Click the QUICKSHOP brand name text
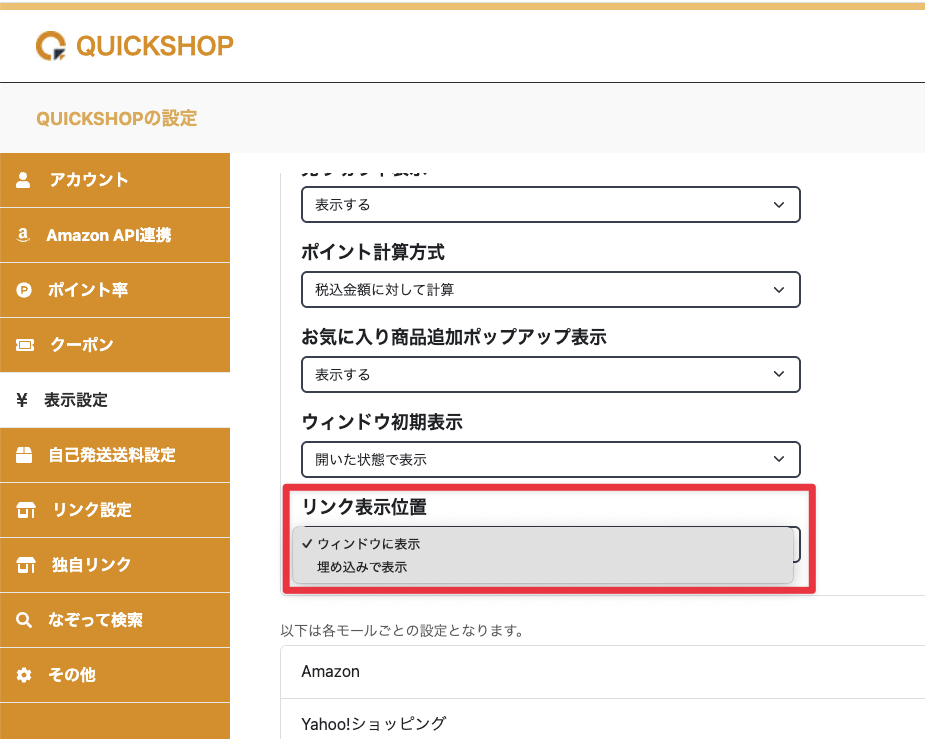Viewport: 925px width, 739px height. coord(154,46)
